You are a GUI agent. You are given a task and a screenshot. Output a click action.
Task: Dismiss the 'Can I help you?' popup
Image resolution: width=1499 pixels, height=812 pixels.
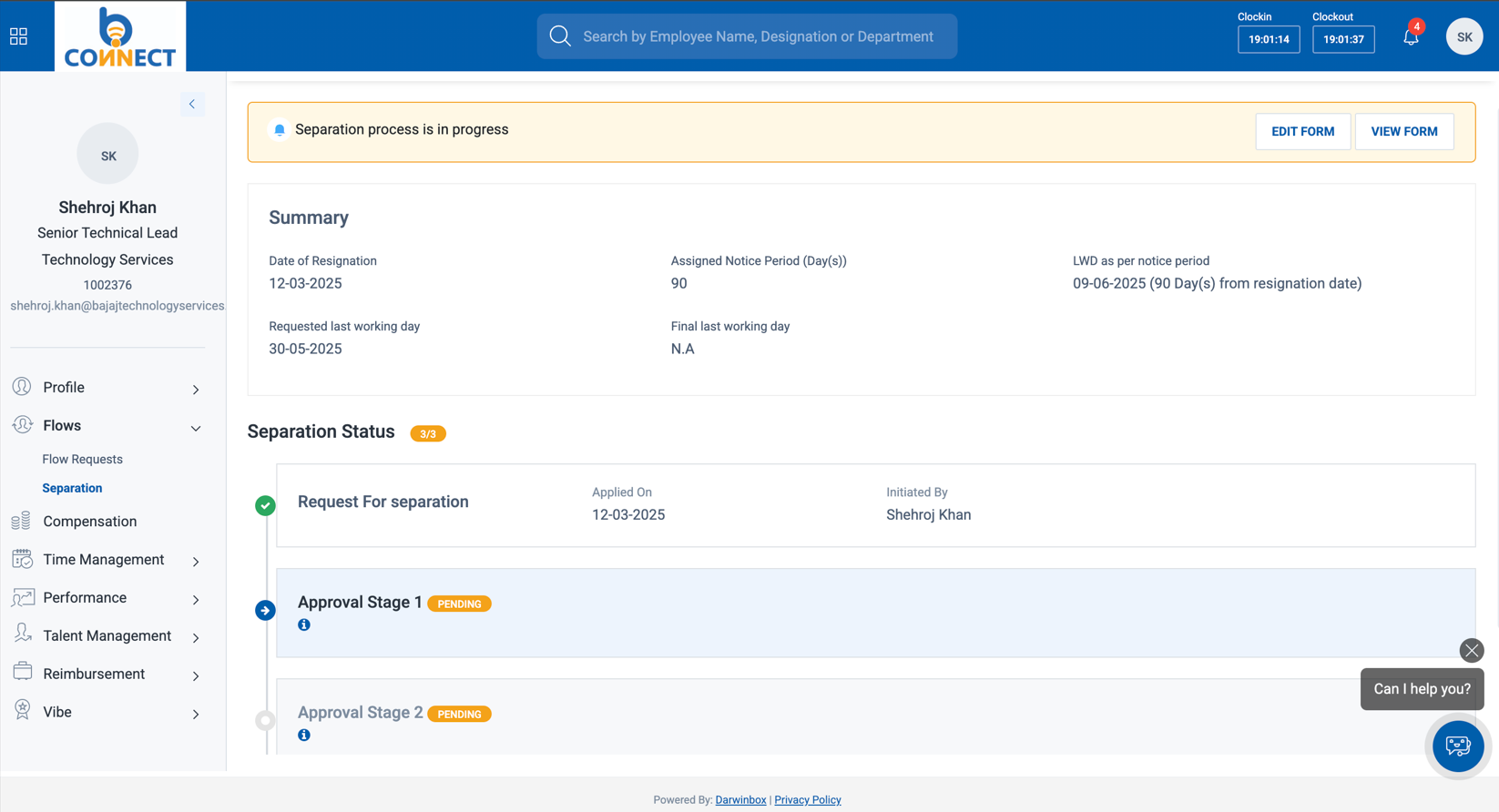1471,650
